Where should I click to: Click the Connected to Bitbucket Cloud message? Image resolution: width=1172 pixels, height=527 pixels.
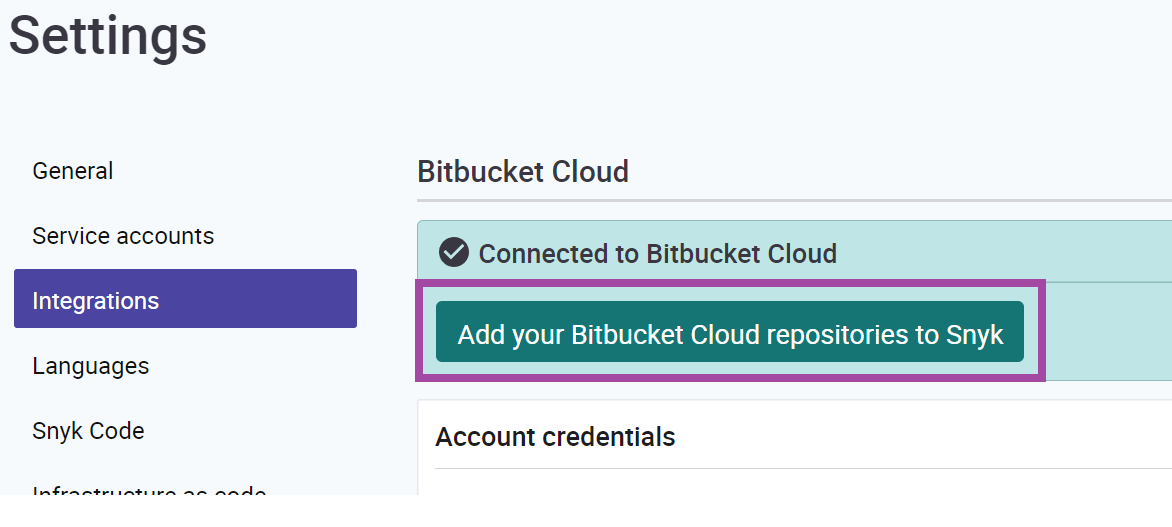click(x=657, y=254)
